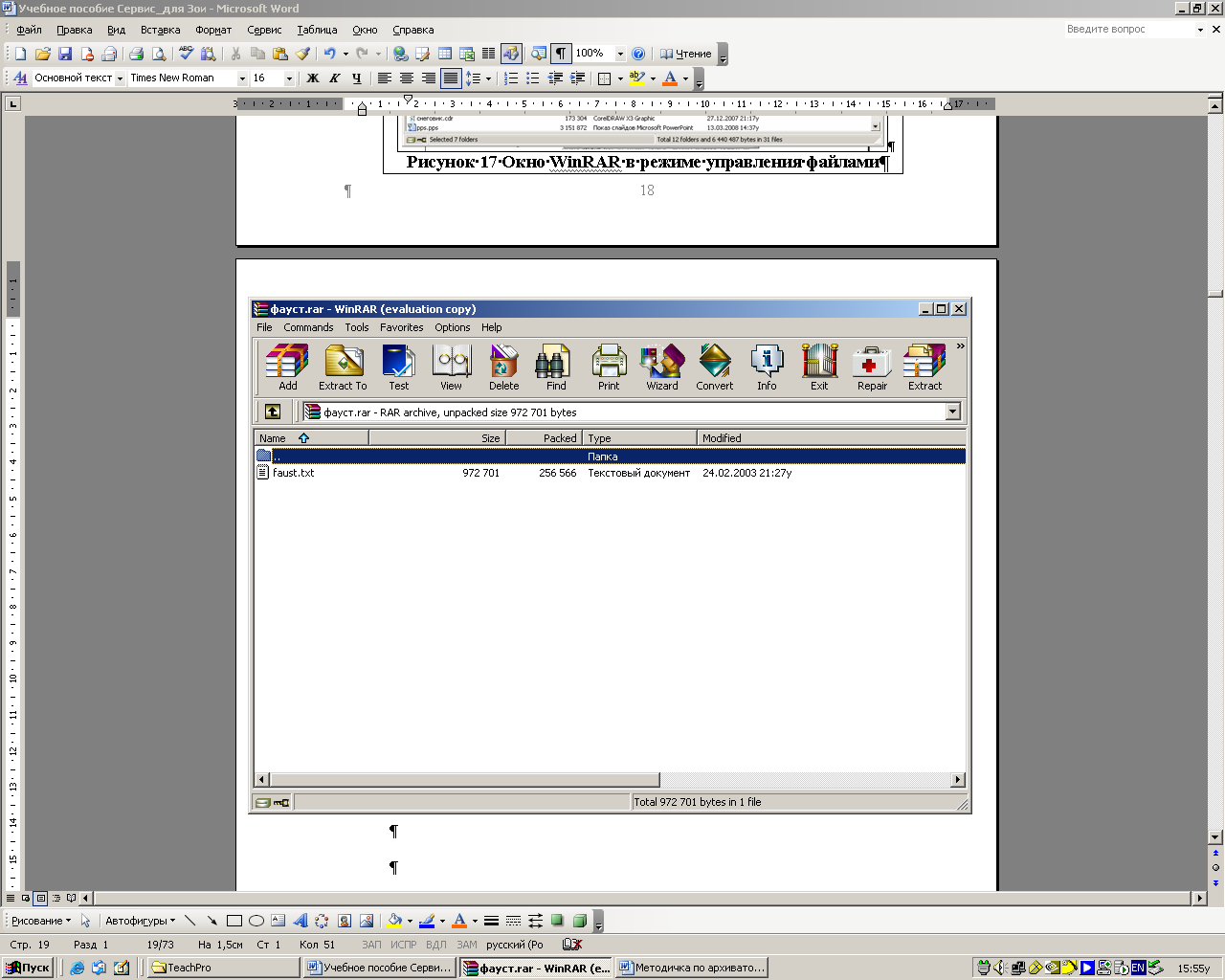The width and height of the screenshot is (1225, 980).
Task: Apply highlight color from formatting toolbar
Action: pos(636,78)
